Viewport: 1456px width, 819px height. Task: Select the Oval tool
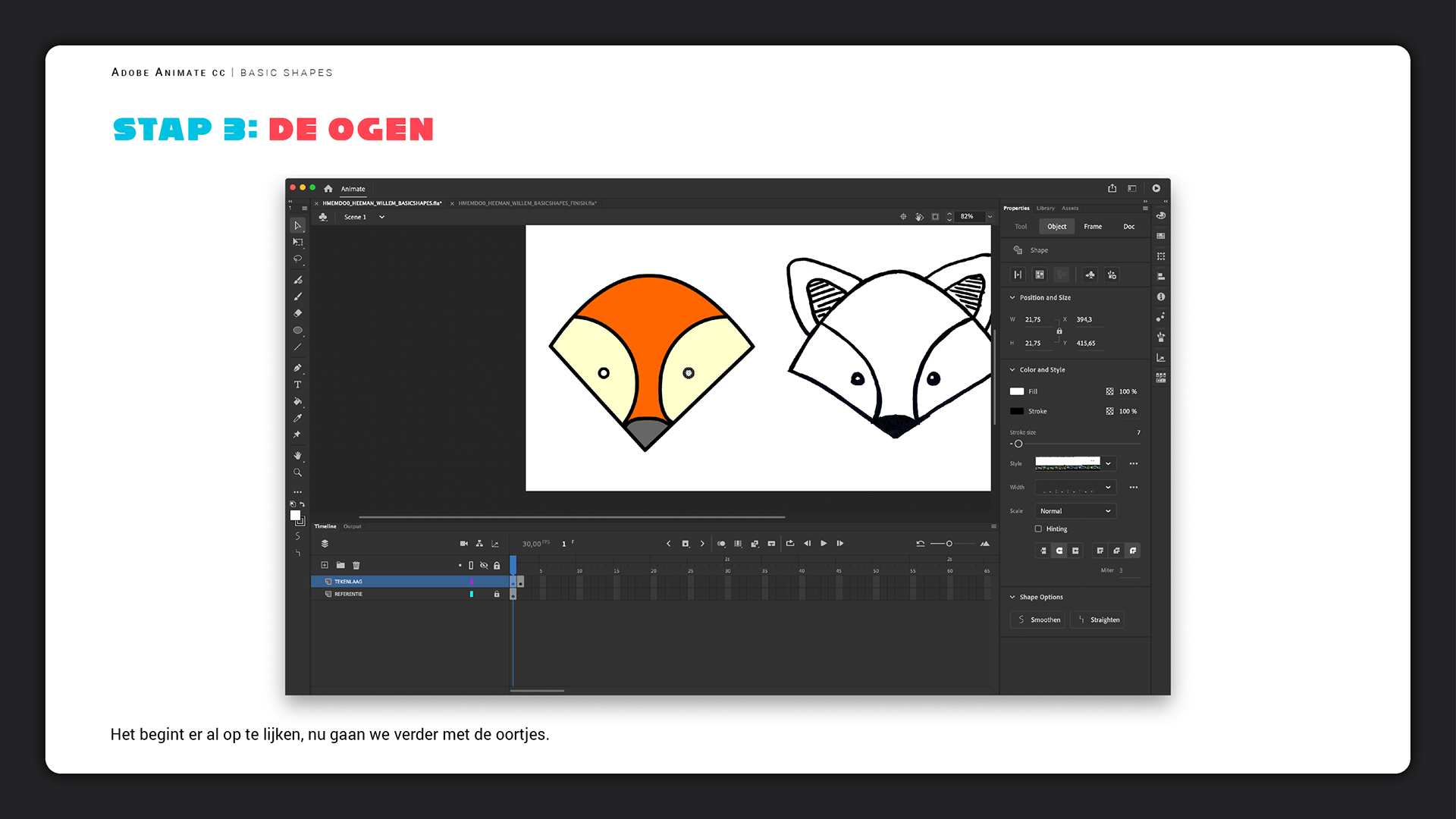(x=297, y=331)
